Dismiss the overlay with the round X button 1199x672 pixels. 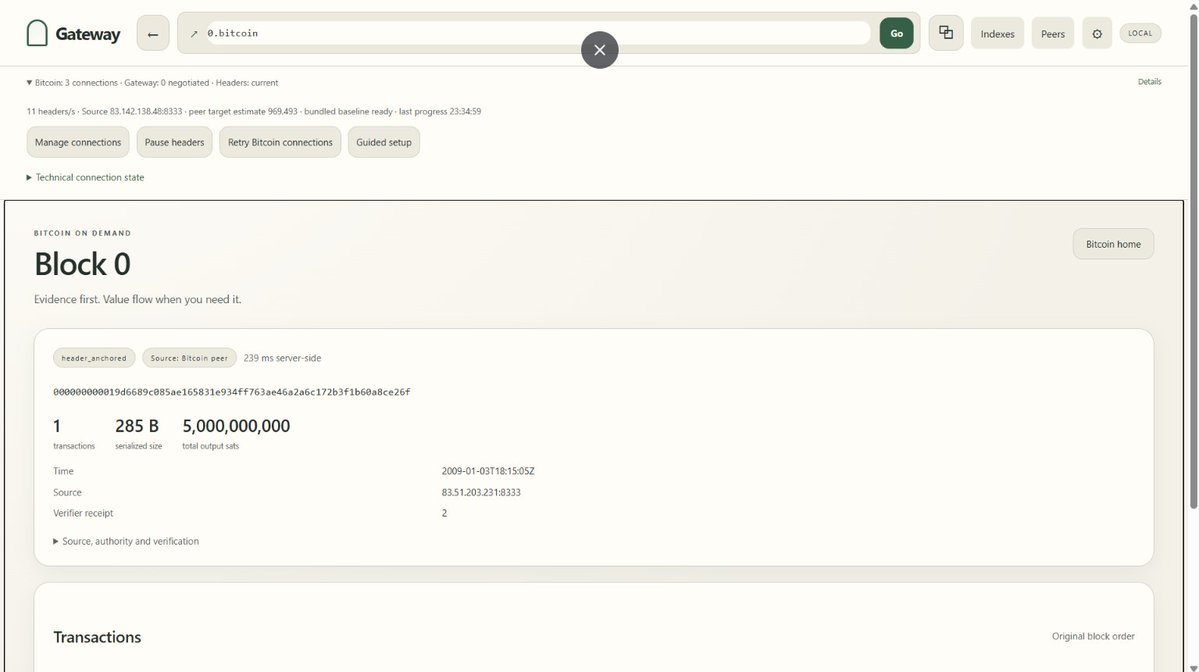coord(600,50)
